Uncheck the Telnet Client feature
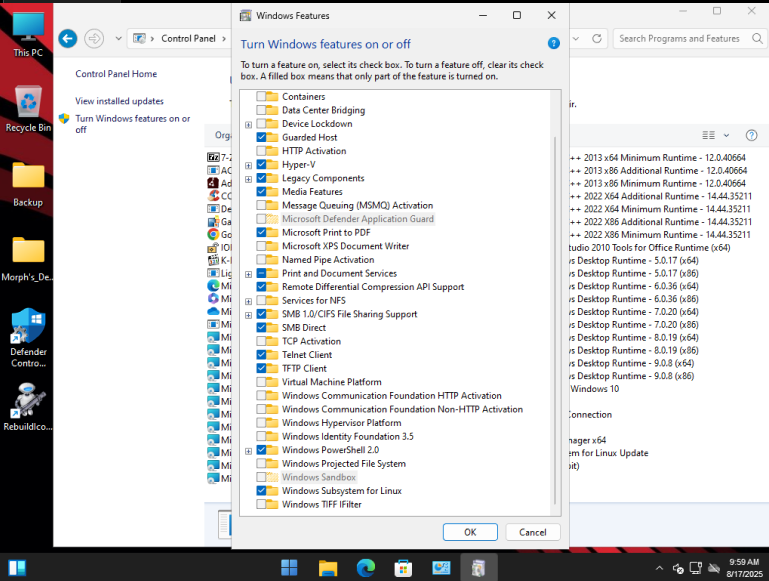Image resolution: width=769 pixels, height=581 pixels. [x=261, y=354]
